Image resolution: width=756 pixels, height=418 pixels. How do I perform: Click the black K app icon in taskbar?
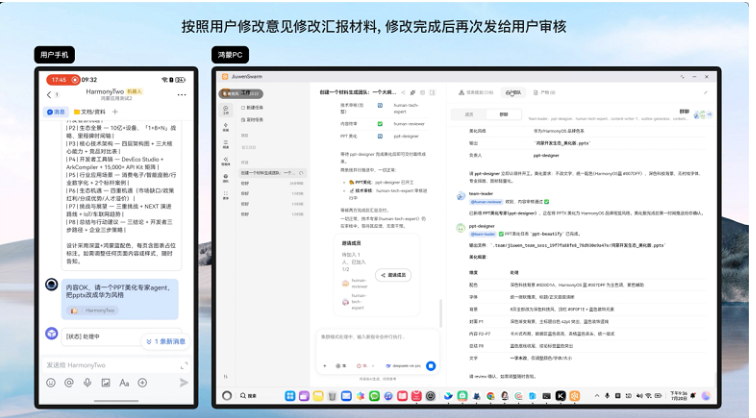tap(560, 396)
